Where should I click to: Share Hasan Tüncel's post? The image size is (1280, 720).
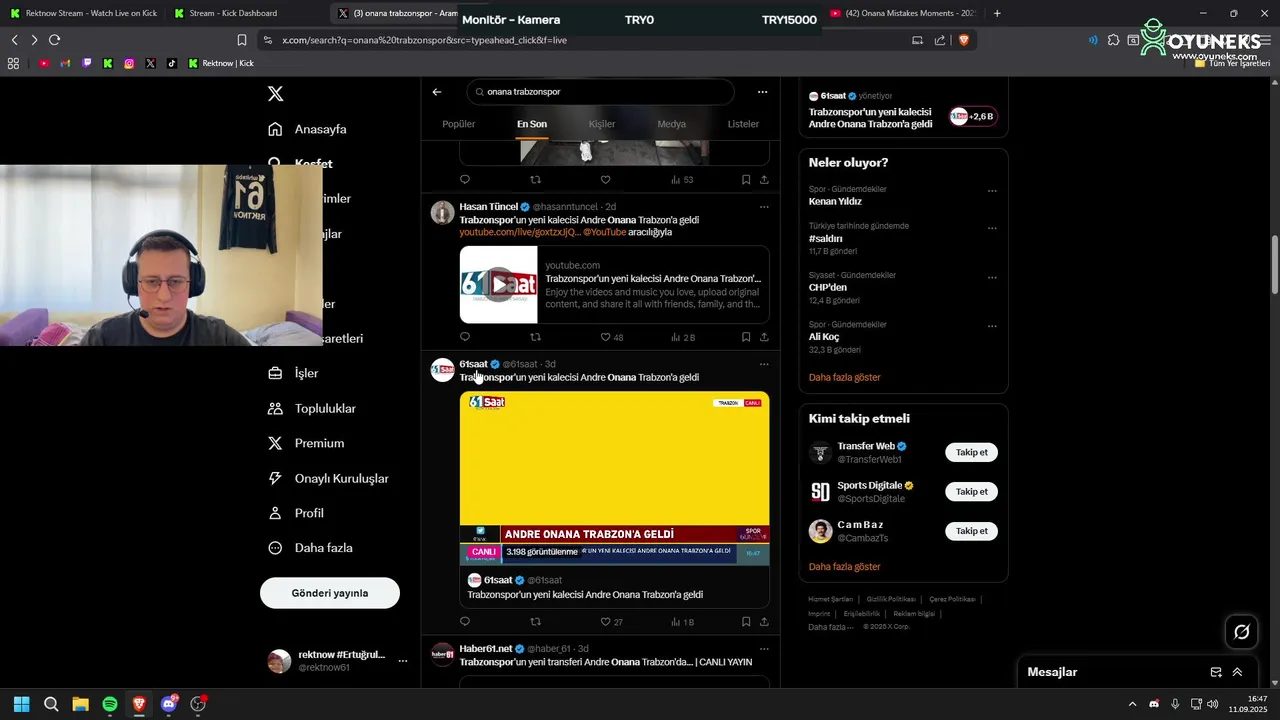click(x=764, y=337)
